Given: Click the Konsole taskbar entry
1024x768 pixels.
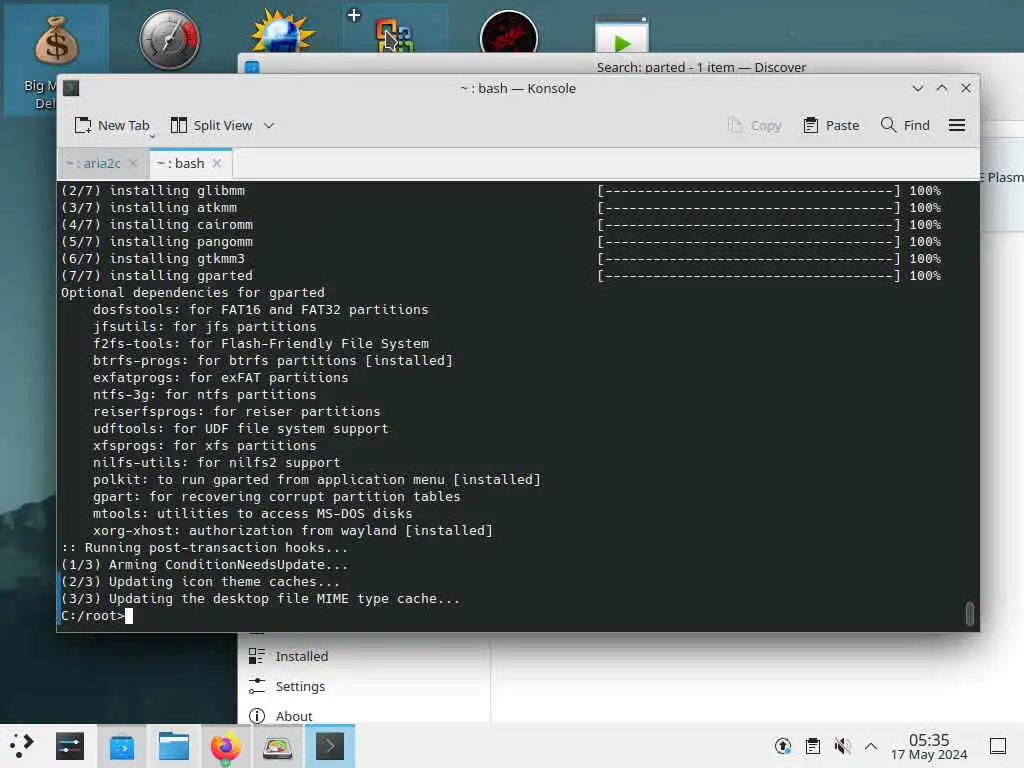Looking at the screenshot, I should coord(330,746).
